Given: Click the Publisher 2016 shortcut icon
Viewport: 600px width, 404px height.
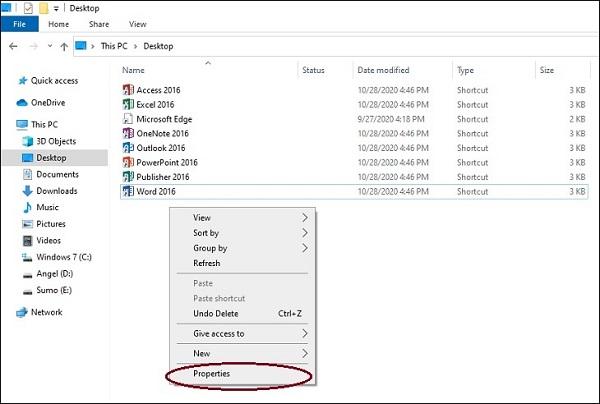Looking at the screenshot, I should pyautogui.click(x=128, y=177).
